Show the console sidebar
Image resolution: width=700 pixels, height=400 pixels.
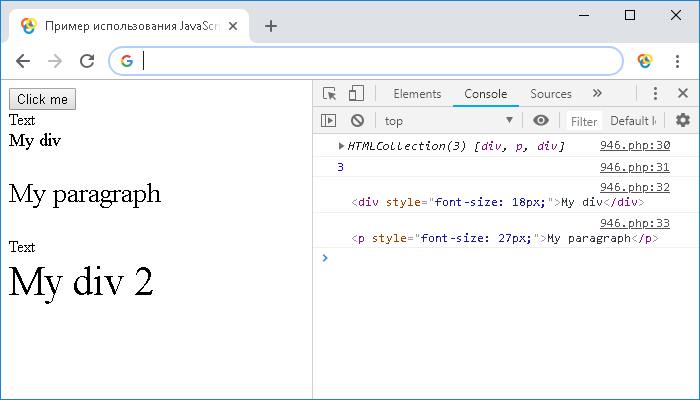328,121
